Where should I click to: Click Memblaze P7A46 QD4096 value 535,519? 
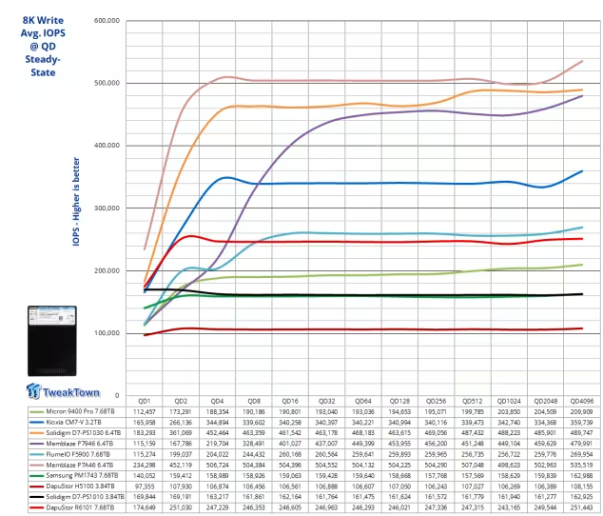582,465
